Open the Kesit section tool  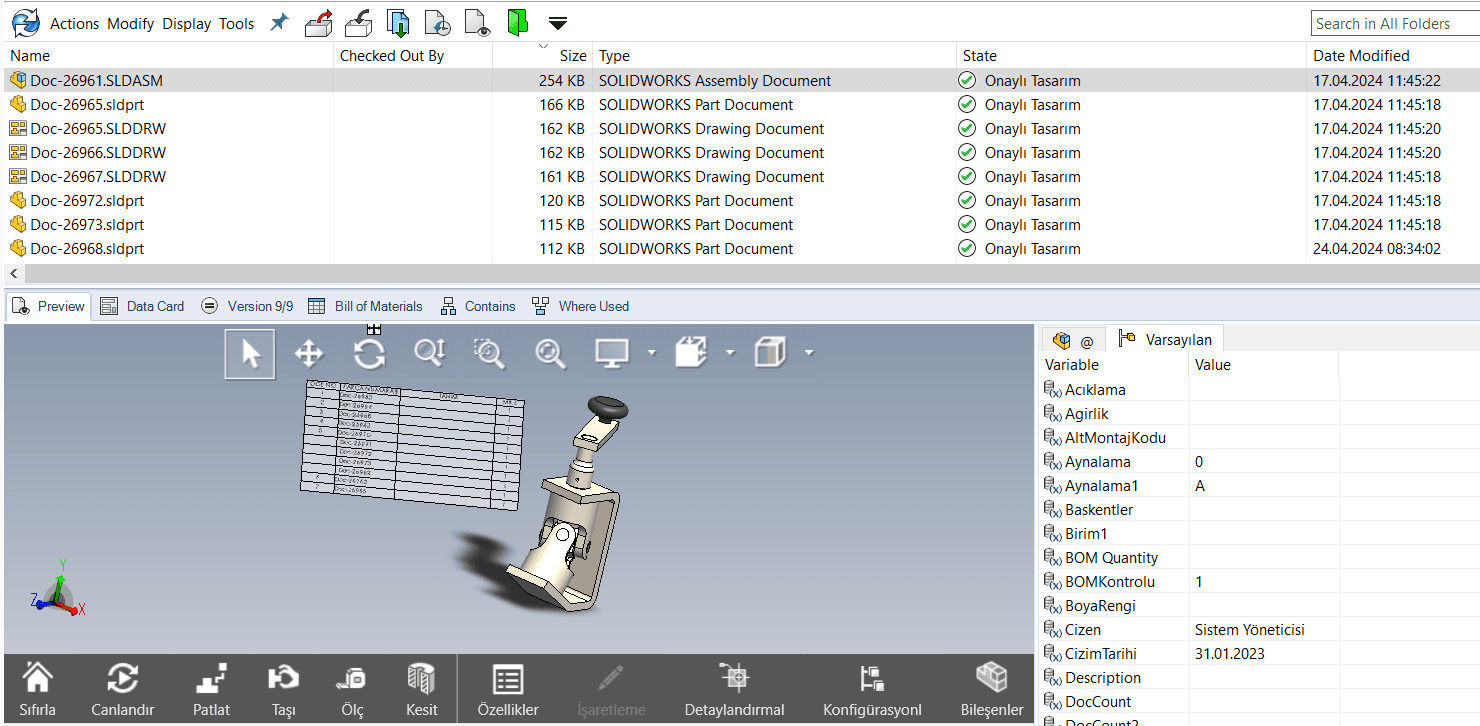point(421,690)
